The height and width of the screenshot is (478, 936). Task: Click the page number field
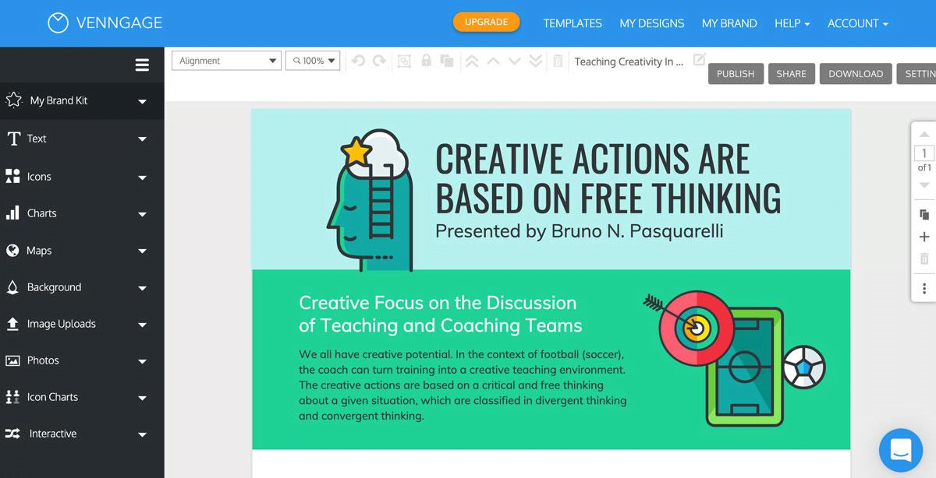(x=924, y=153)
